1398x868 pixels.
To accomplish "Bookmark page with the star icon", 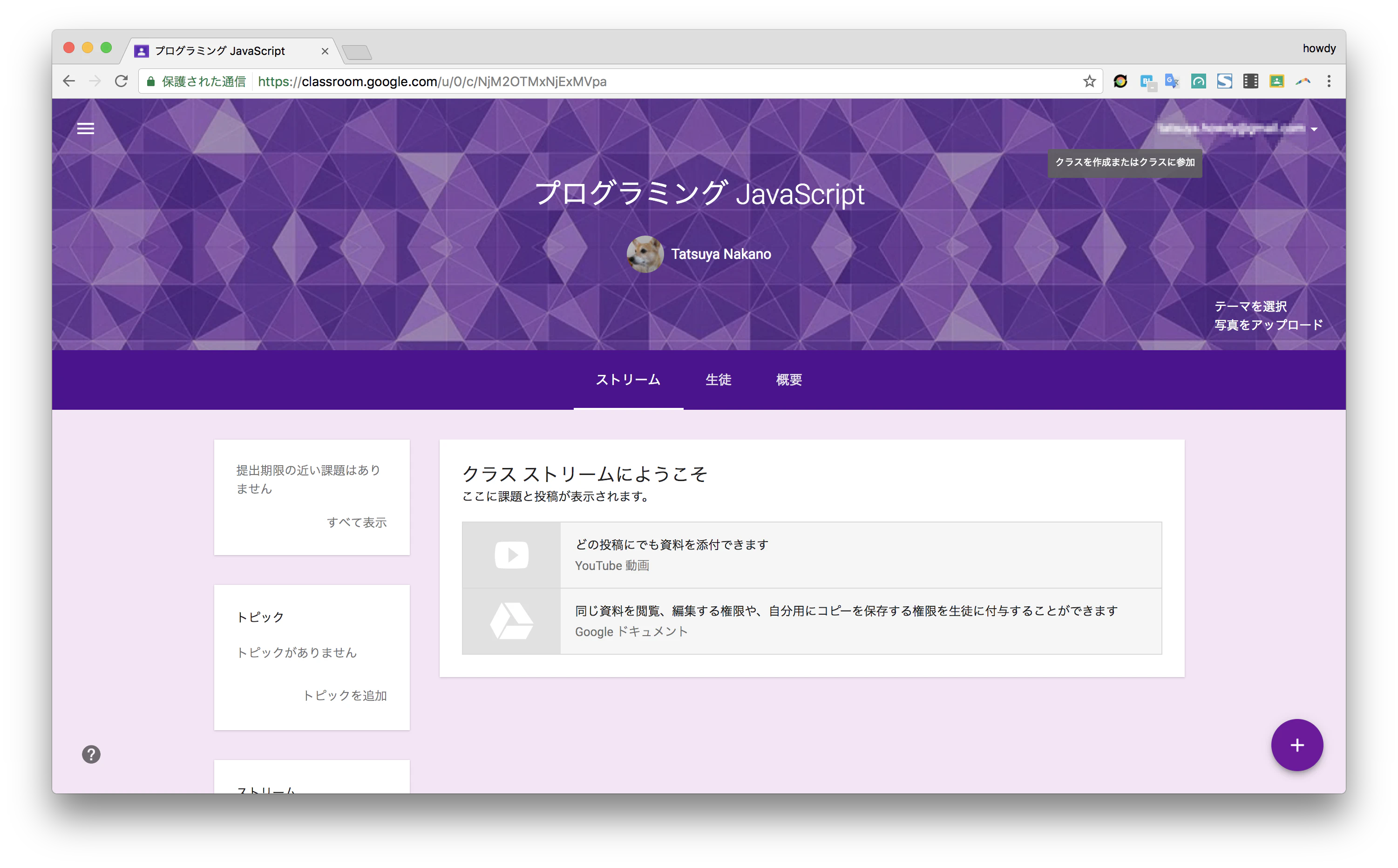I will click(1089, 81).
